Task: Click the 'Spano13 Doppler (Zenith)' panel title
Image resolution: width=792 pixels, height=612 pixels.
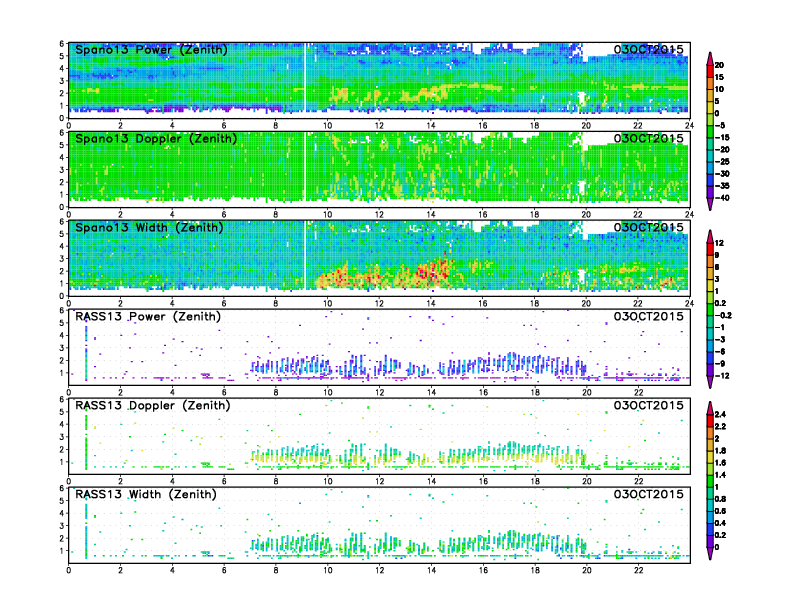Action: (x=156, y=139)
